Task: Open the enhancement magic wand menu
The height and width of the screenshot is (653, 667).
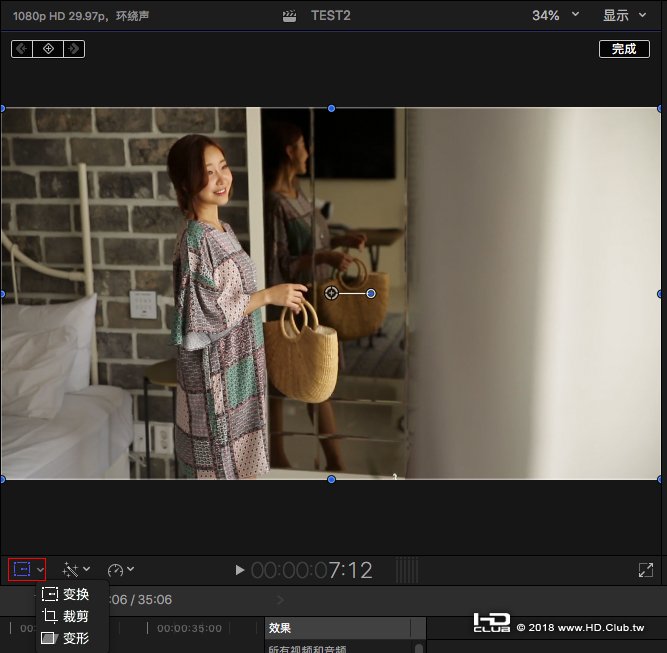Action: (70, 570)
